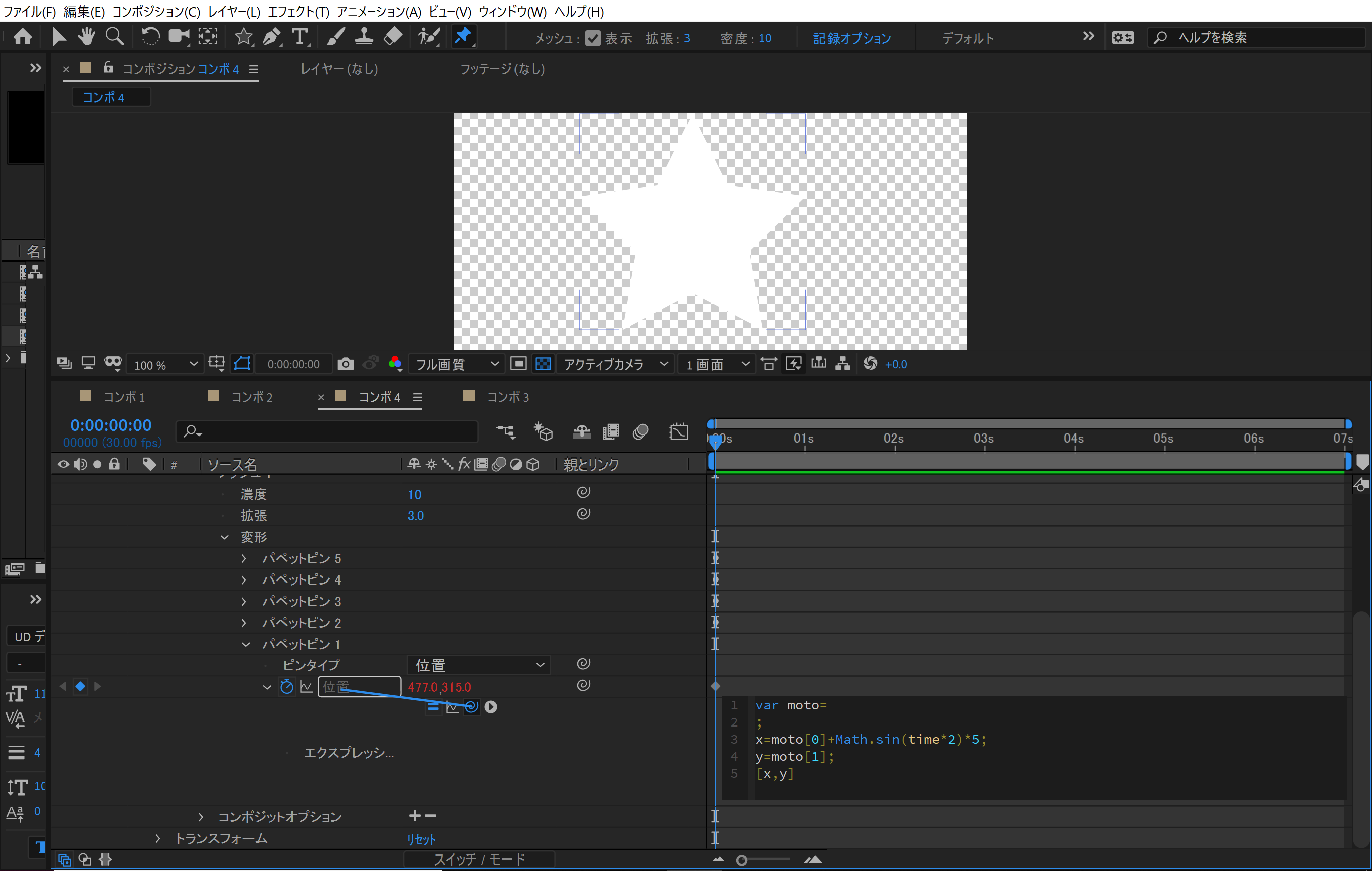Click the graph editor icon in timeline
Screen dimensions: 1372x871
click(678, 431)
